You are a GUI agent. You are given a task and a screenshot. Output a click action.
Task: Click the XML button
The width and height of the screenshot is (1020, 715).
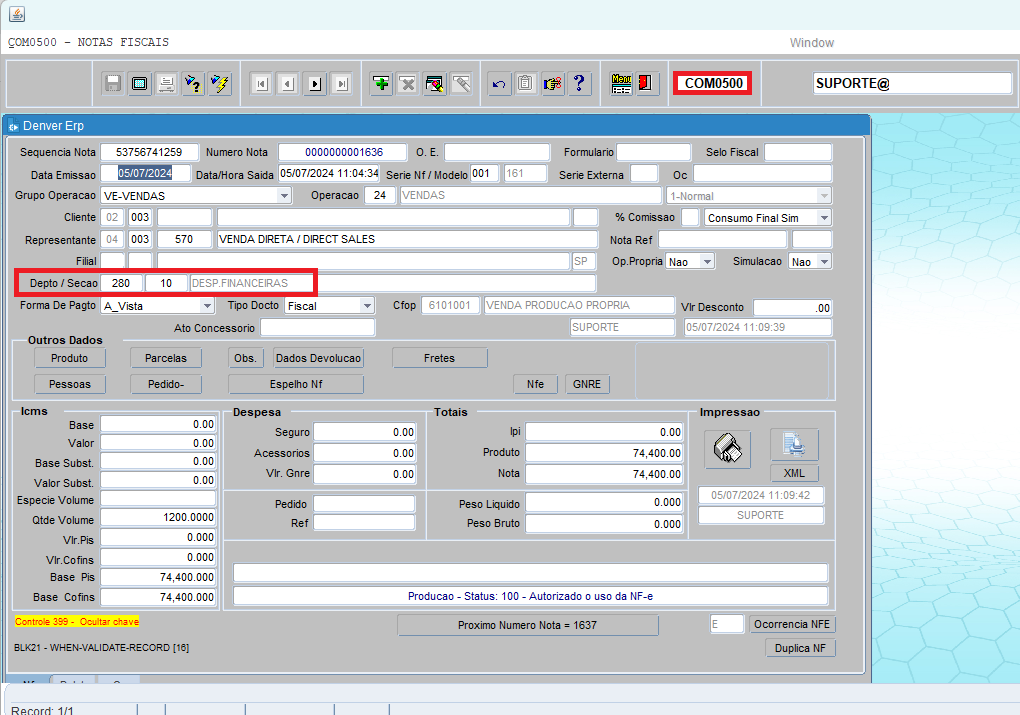click(794, 474)
